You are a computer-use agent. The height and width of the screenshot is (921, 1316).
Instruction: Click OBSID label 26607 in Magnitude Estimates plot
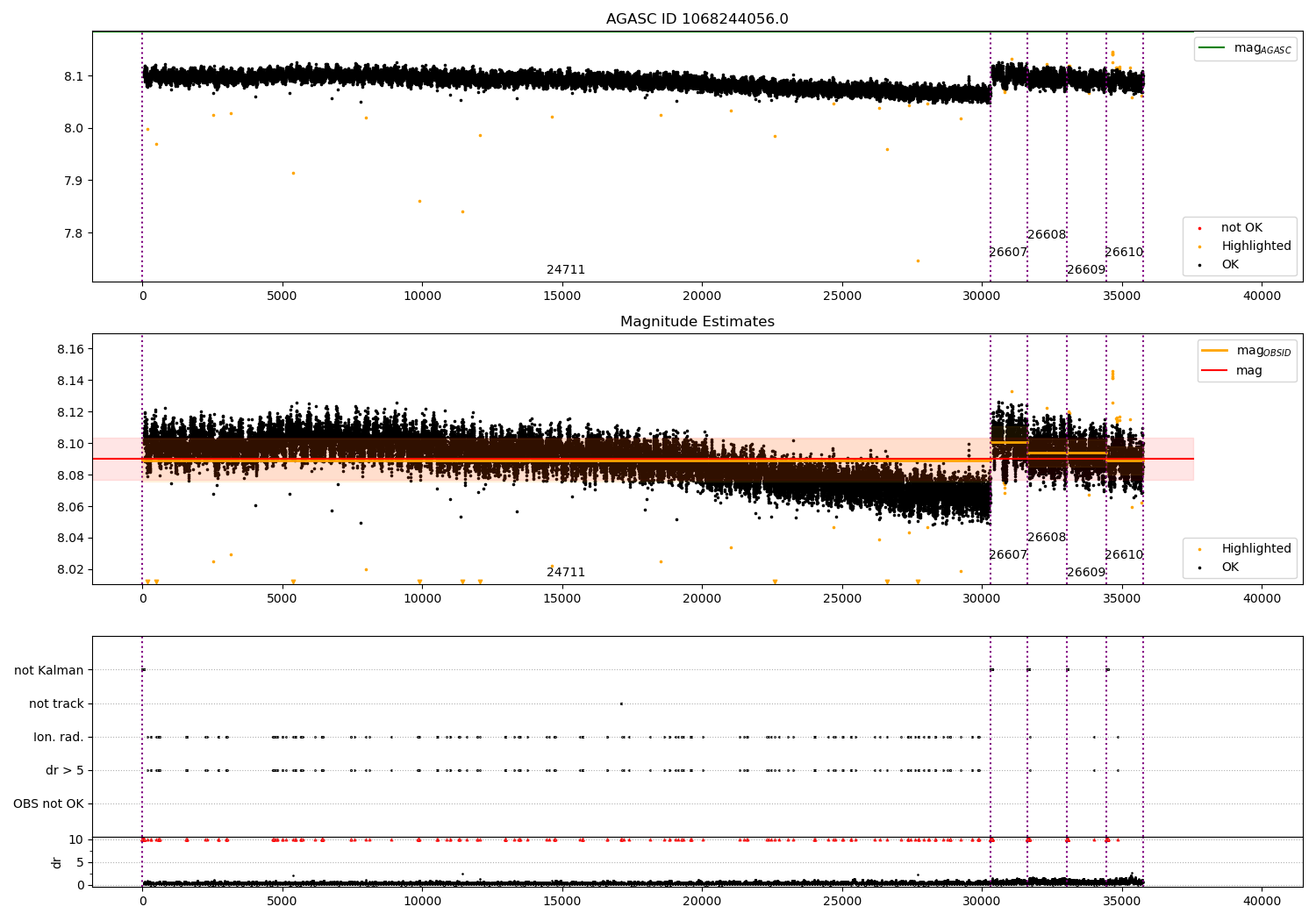tap(1008, 555)
